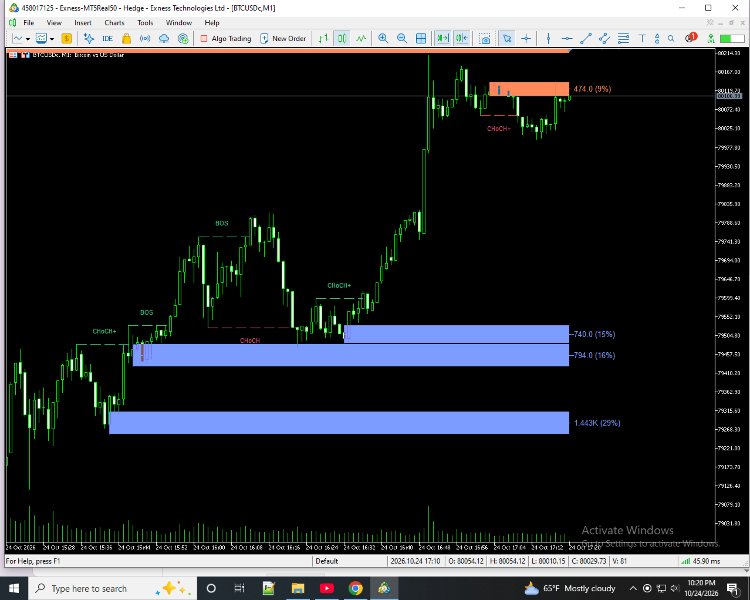Viewport: 750px width, 600px height.
Task: Toggle auto scroll to latest bar
Action: point(443,39)
